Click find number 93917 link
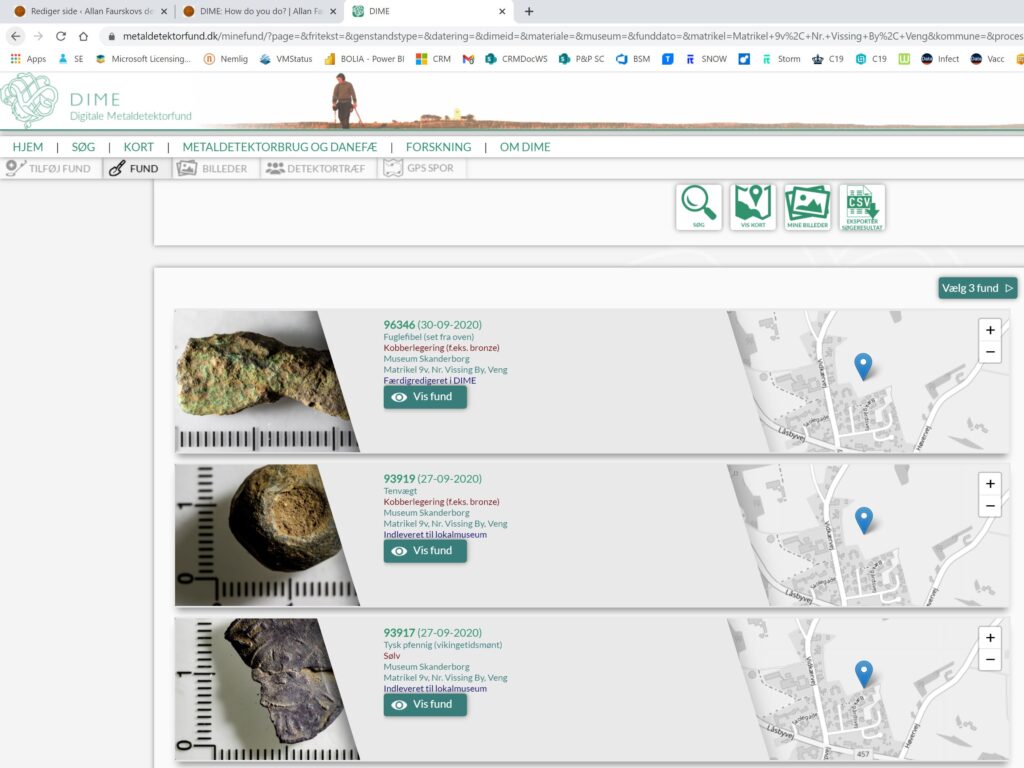 click(x=399, y=633)
